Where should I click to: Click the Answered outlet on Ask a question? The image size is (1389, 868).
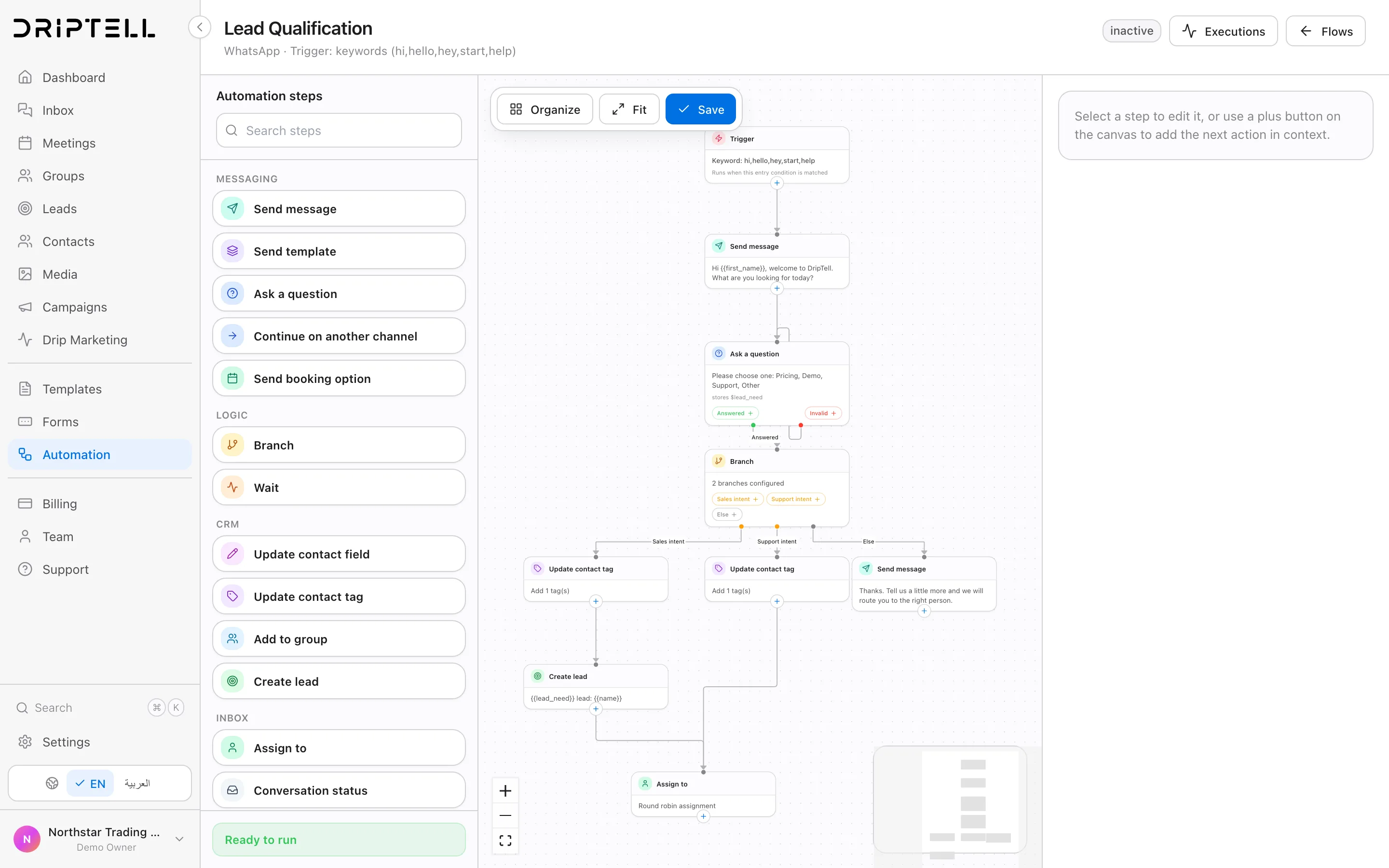(x=735, y=413)
